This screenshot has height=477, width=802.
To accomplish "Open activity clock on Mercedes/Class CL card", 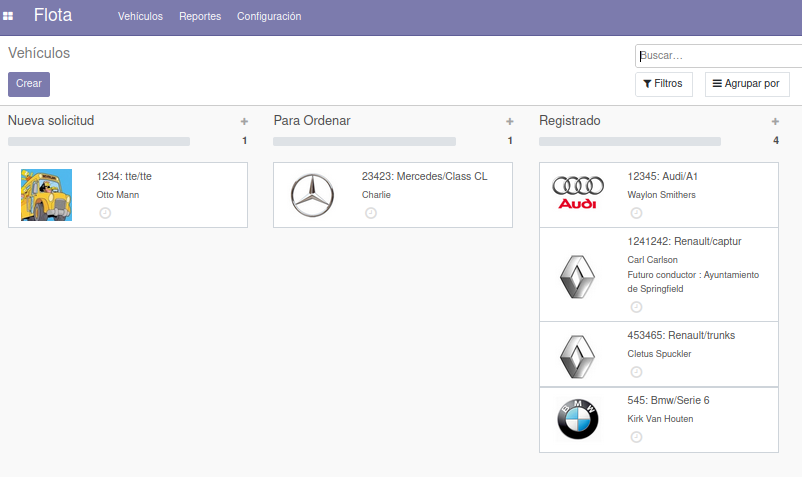I will (x=371, y=213).
